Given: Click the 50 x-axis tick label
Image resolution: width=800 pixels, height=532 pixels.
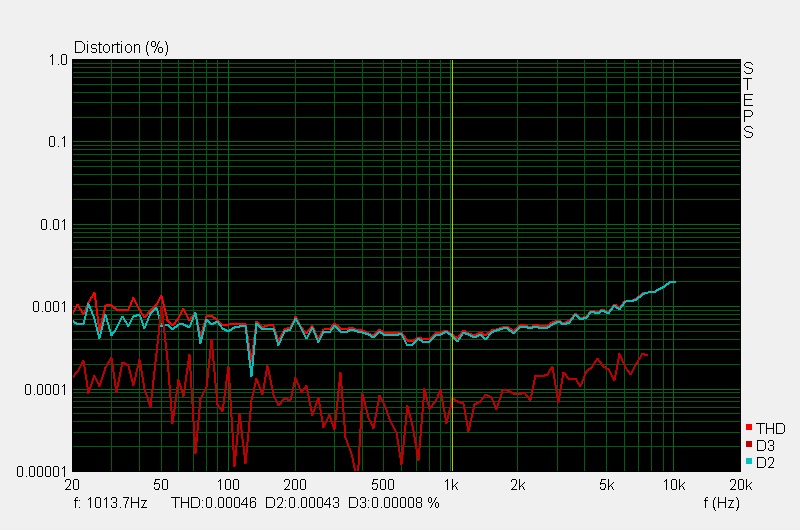Looking at the screenshot, I should pyautogui.click(x=161, y=485).
